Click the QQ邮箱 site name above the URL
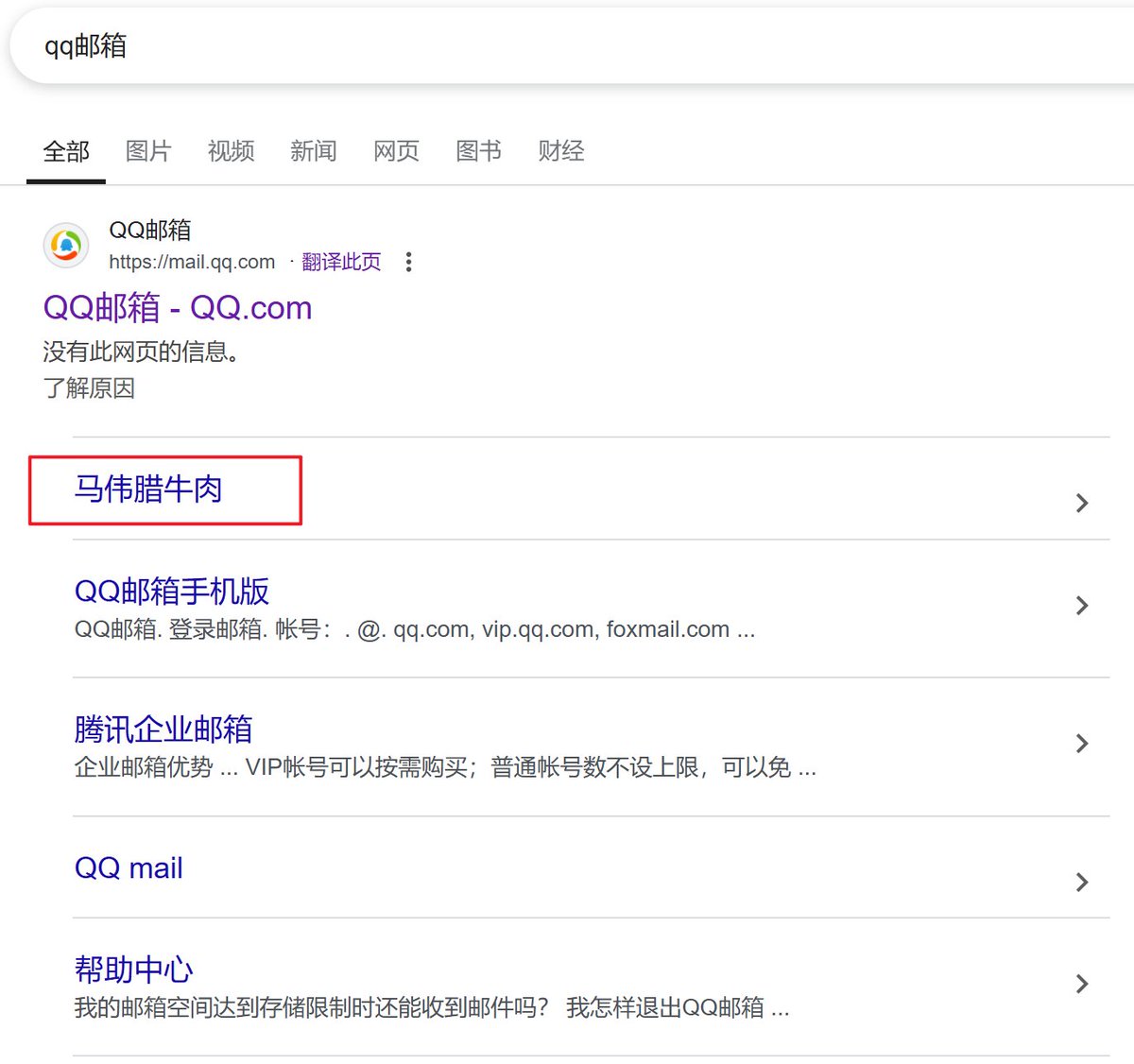1134x1064 pixels. pos(150,230)
